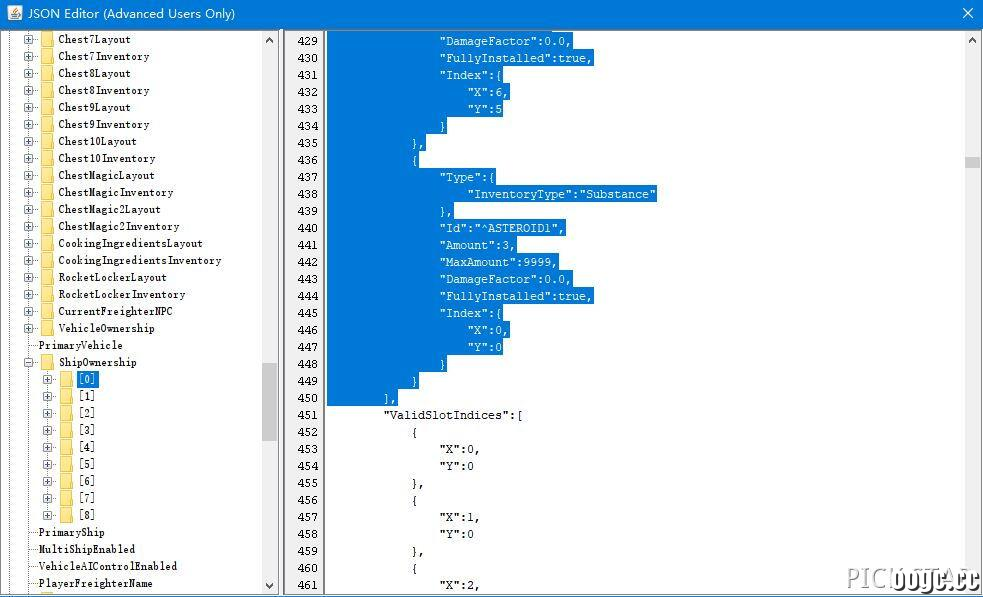
Task: Select the ChestMagic2Inventory tree item
Action: click(x=118, y=226)
